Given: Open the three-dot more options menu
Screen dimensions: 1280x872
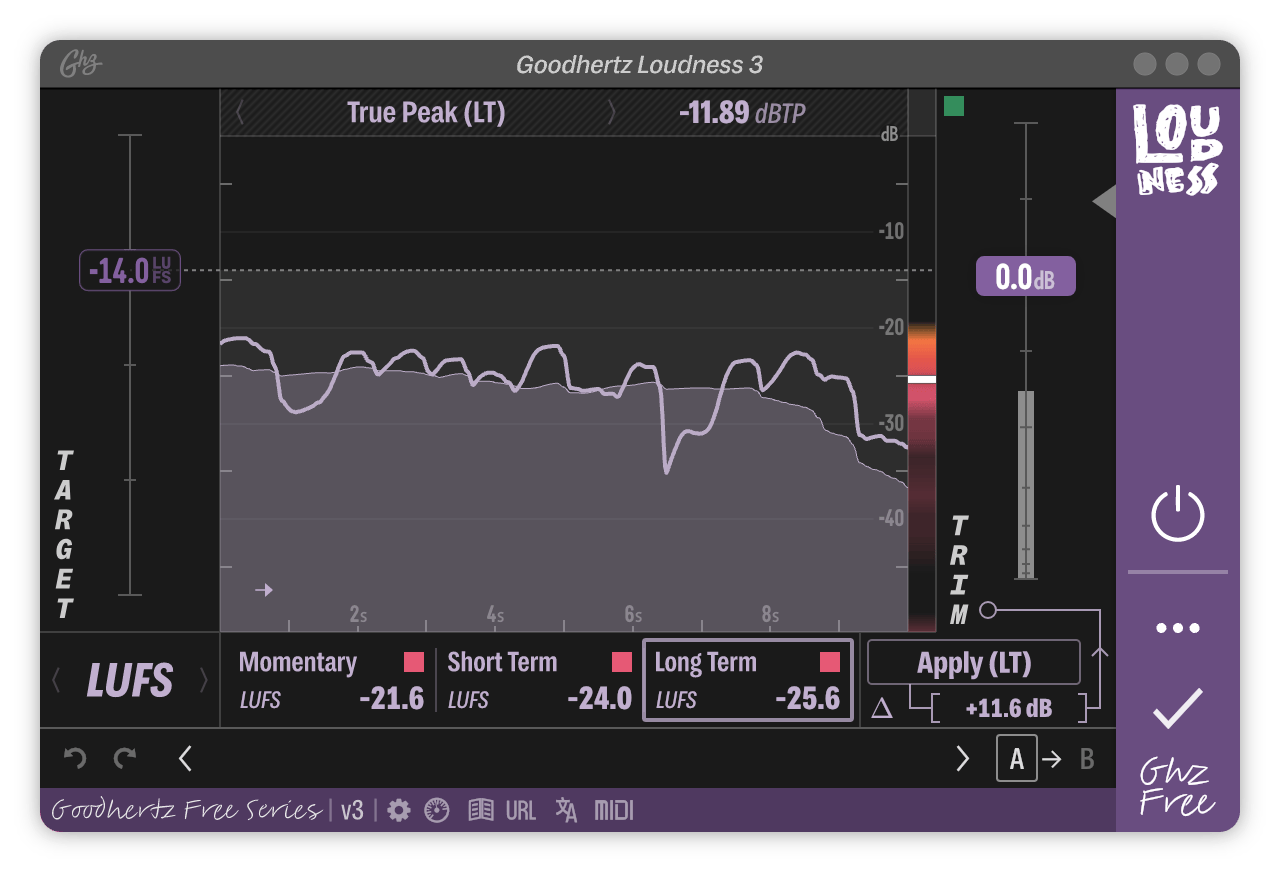Looking at the screenshot, I should coord(1177,628).
